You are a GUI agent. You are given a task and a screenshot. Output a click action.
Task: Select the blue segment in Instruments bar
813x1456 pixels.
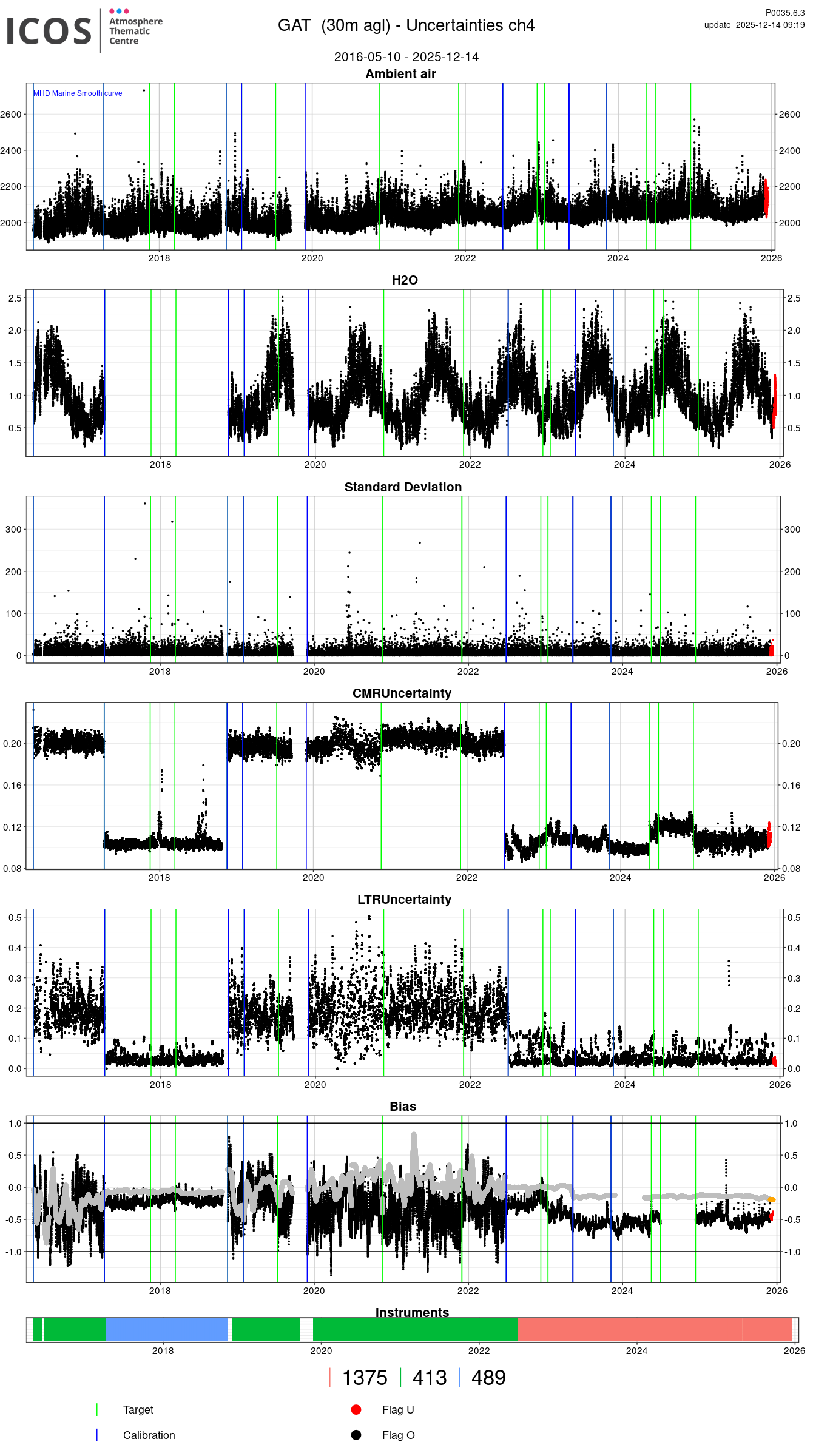point(166,1329)
